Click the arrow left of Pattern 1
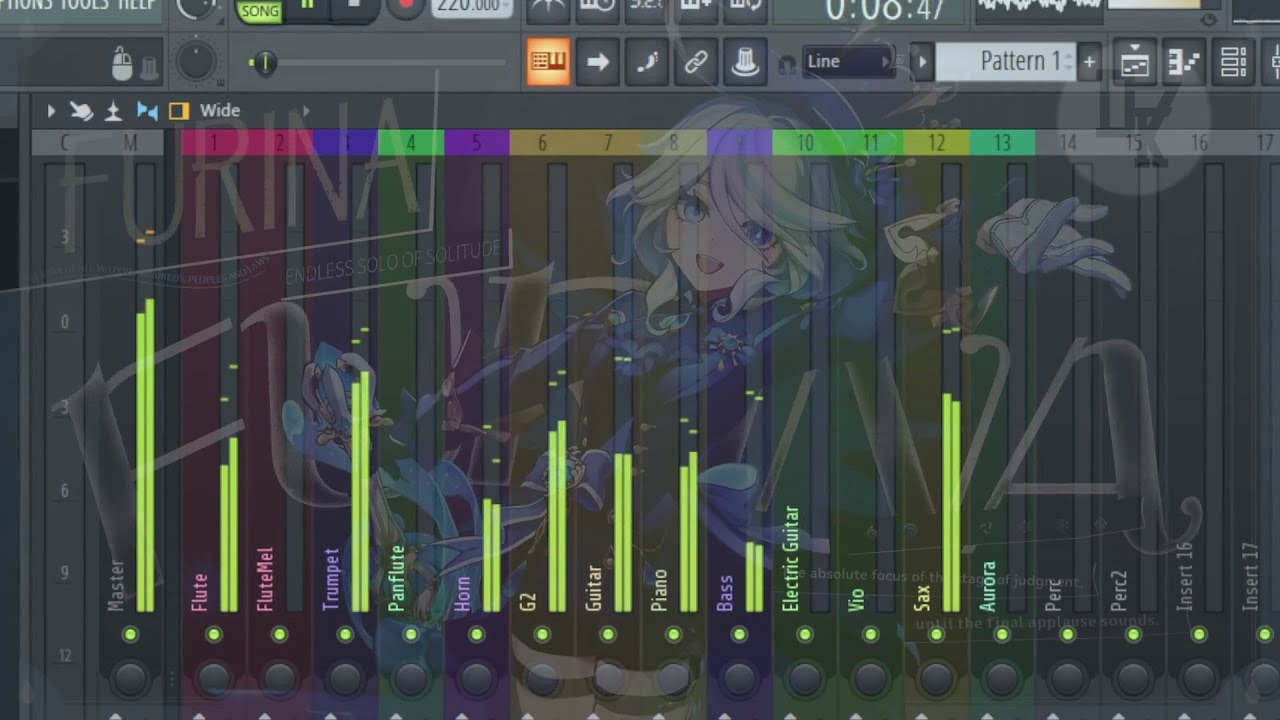This screenshot has width=1280, height=720. pyautogui.click(x=923, y=62)
